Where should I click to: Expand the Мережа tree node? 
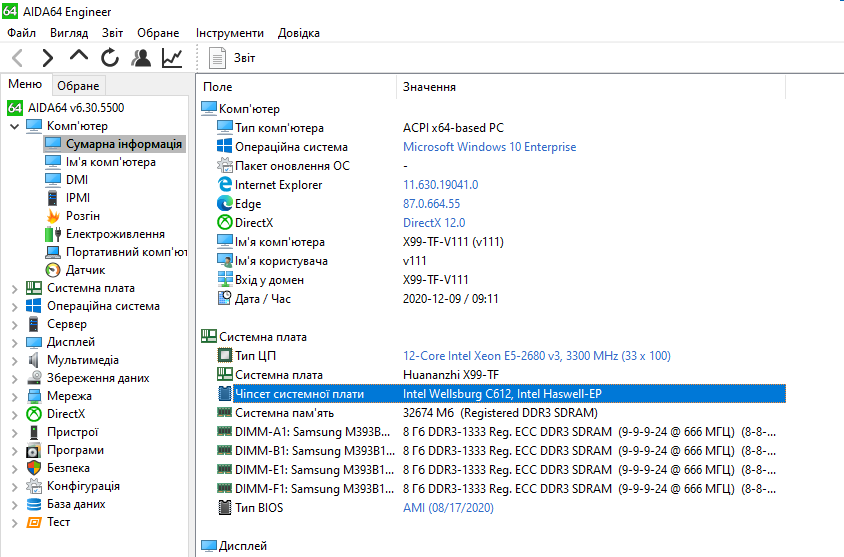pyautogui.click(x=15, y=397)
